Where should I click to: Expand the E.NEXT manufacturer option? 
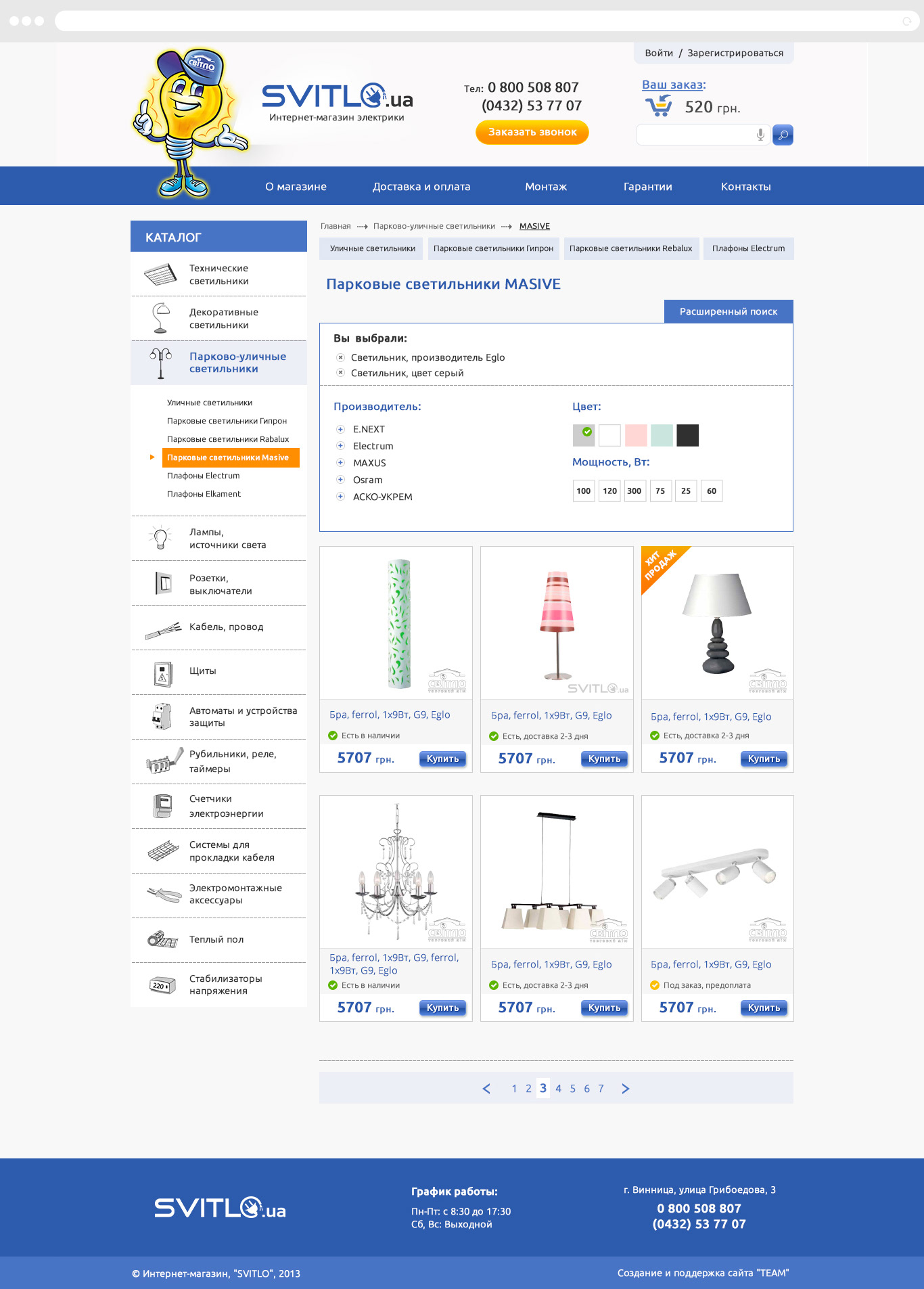341,430
